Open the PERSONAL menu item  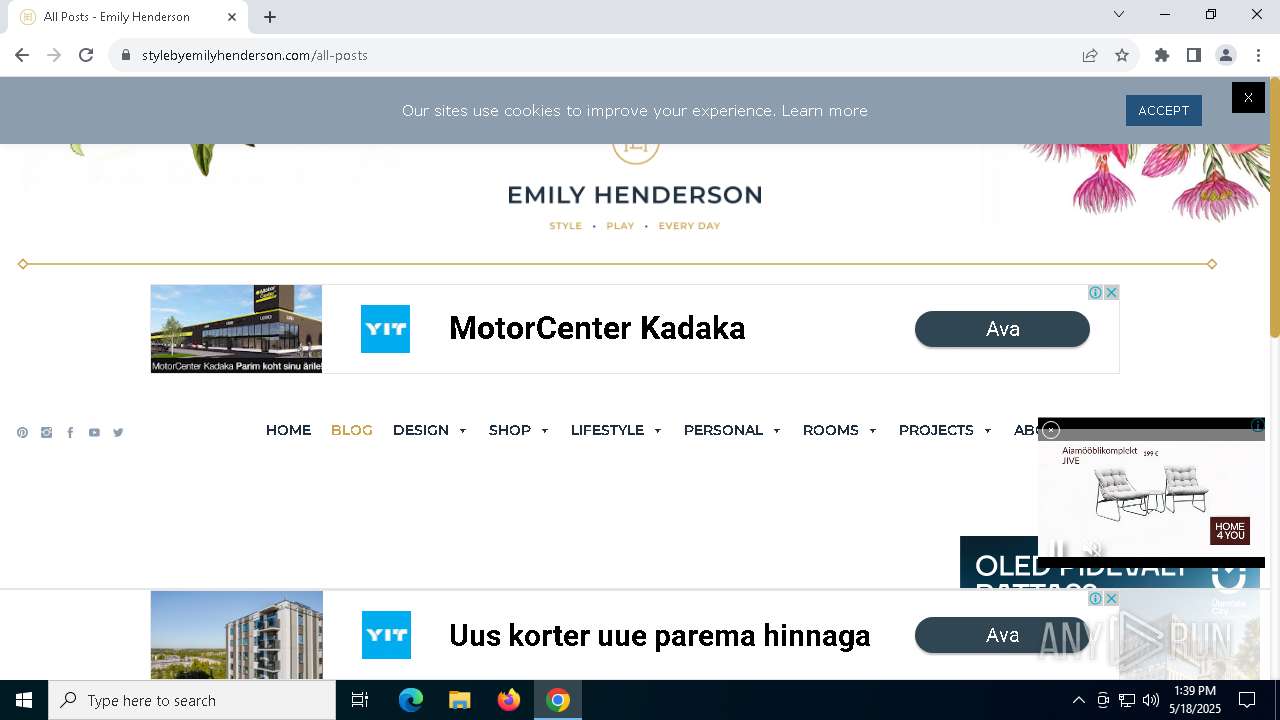pyautogui.click(x=723, y=430)
